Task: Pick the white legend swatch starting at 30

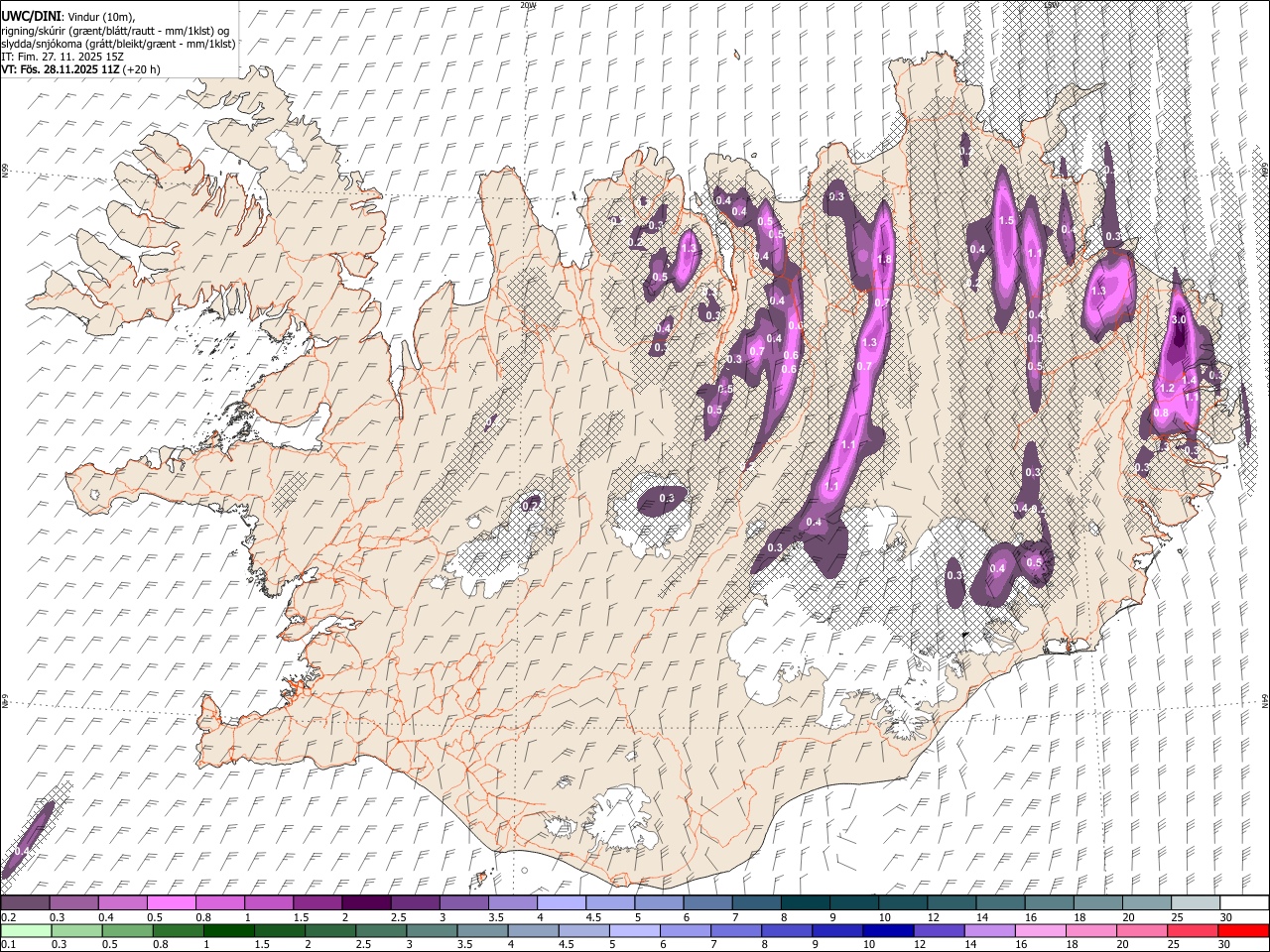Action: (x=1244, y=902)
